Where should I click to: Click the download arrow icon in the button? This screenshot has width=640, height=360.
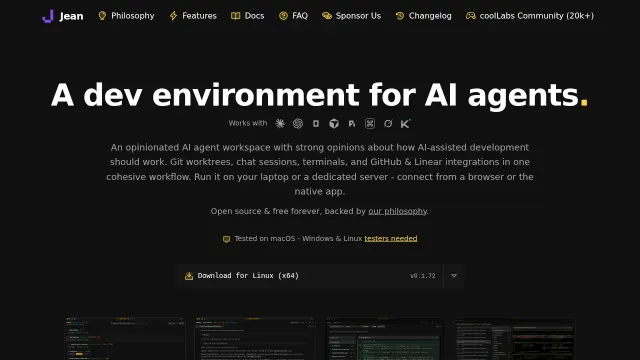click(189, 276)
